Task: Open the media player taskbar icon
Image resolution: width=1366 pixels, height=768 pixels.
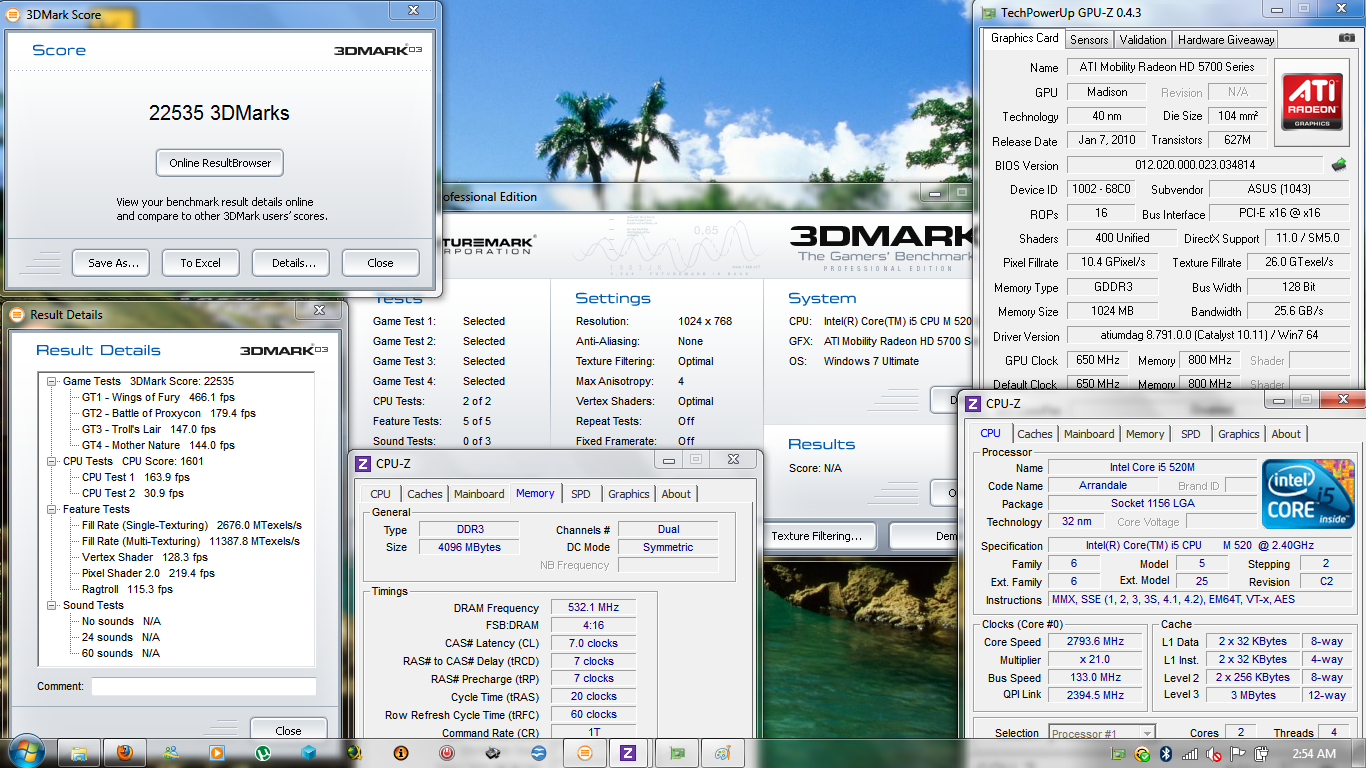Action: [216, 753]
